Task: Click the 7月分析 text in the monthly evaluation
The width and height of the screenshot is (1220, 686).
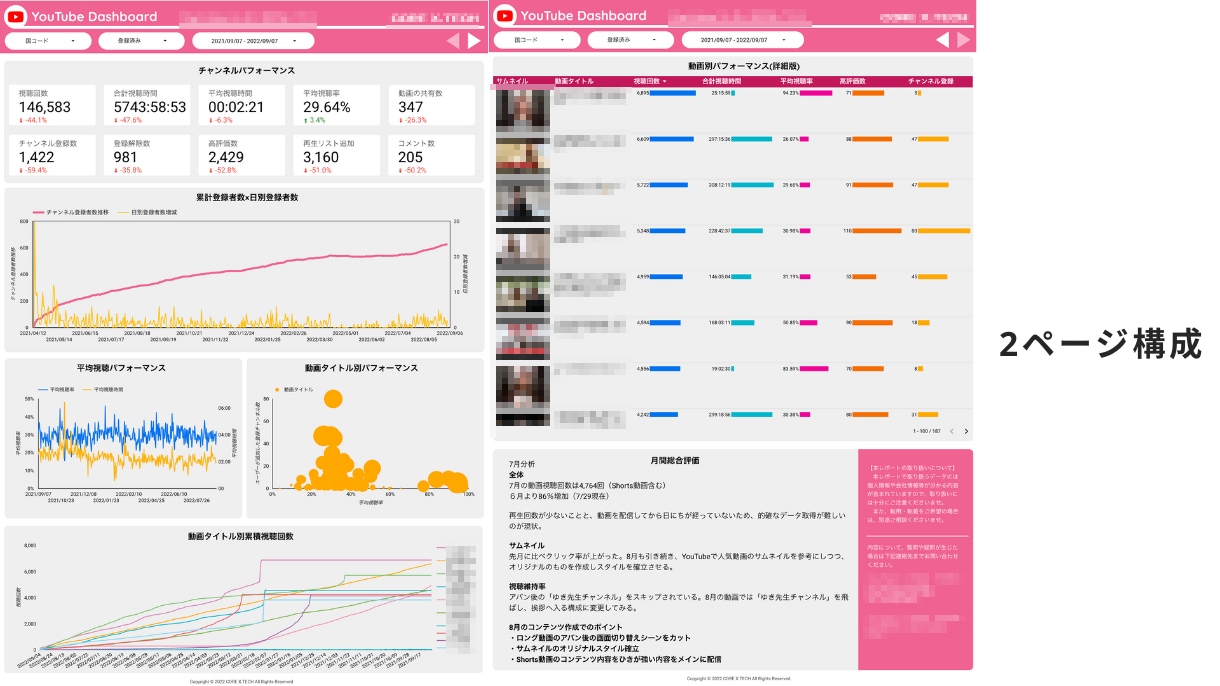Action: pos(521,464)
